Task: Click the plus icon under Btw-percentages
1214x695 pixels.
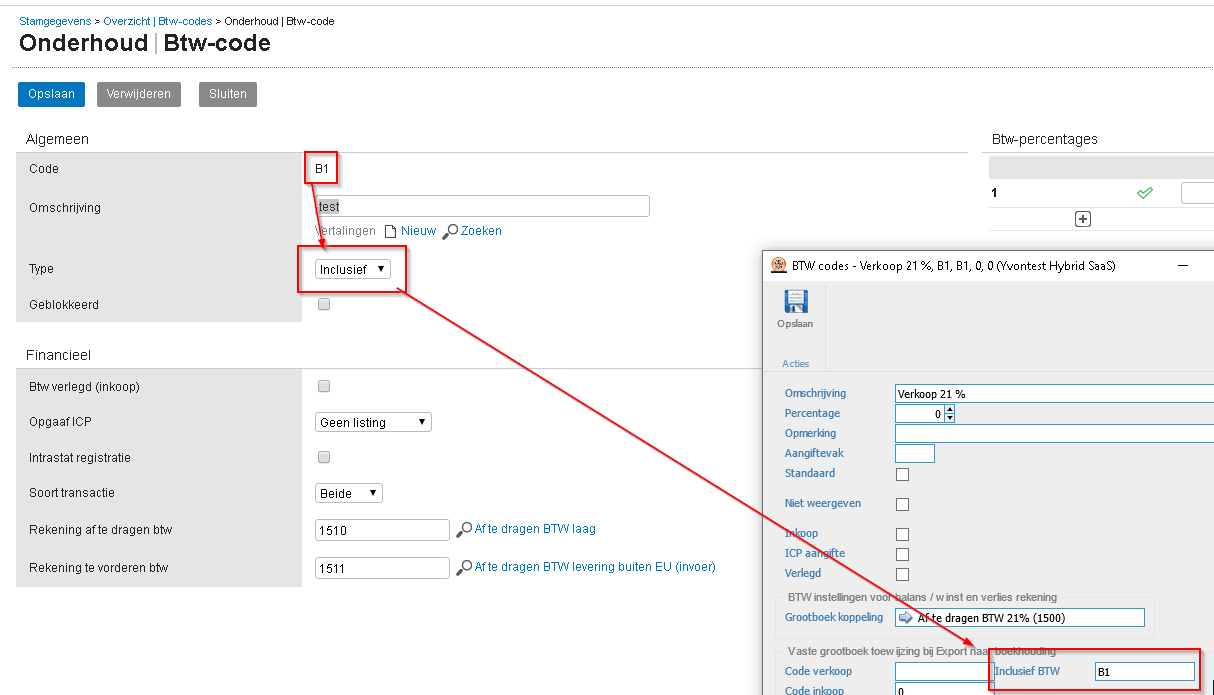Action: [1082, 219]
